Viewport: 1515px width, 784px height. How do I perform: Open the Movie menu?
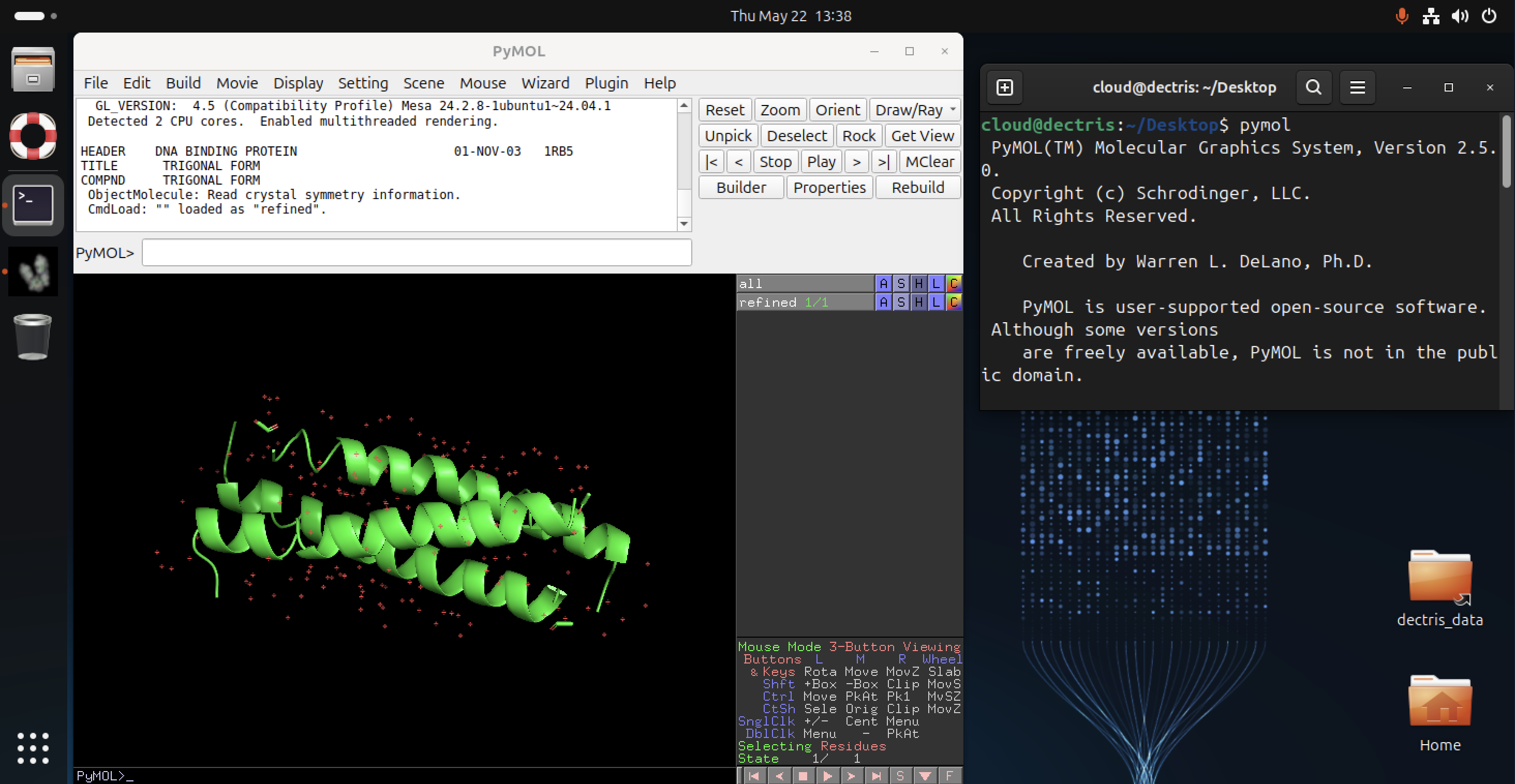click(x=237, y=83)
